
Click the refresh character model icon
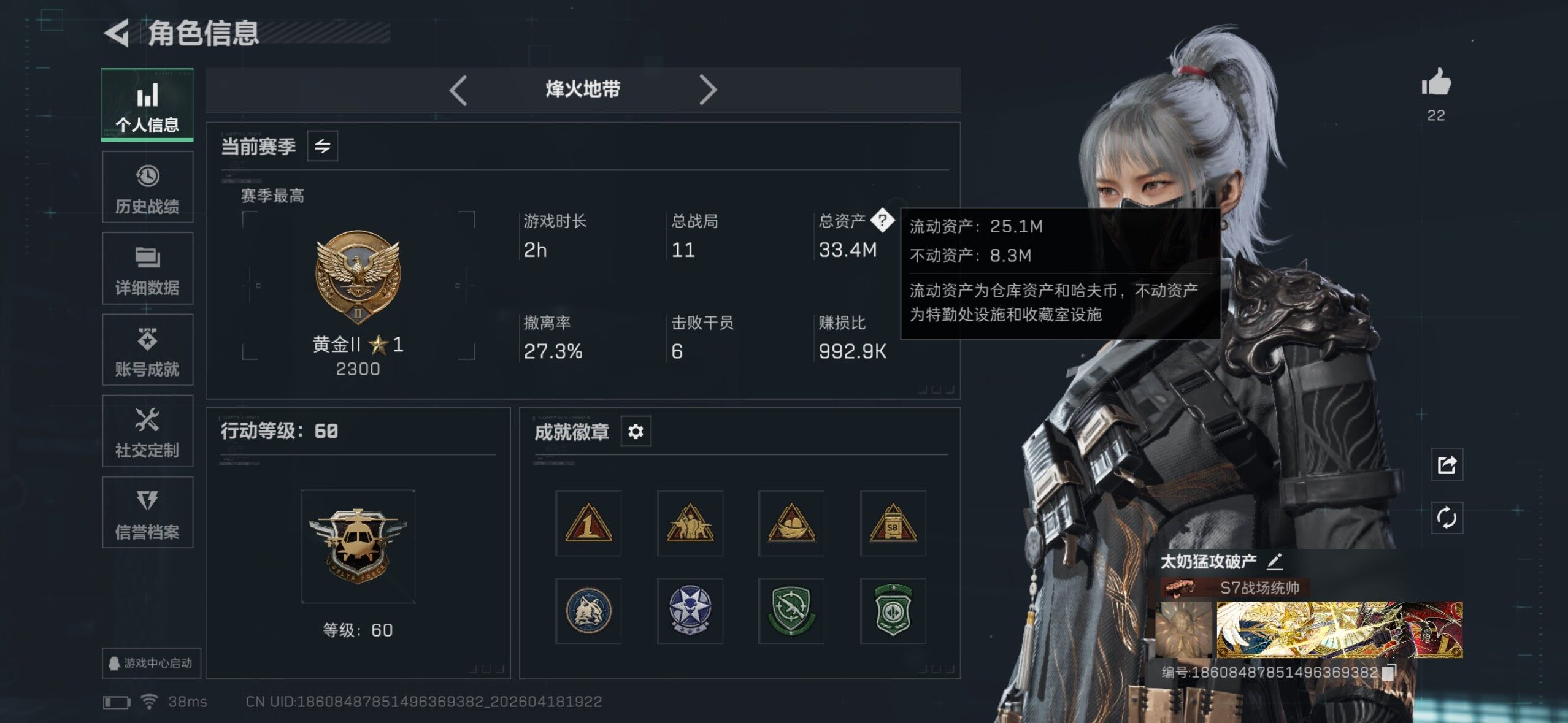click(x=1447, y=518)
